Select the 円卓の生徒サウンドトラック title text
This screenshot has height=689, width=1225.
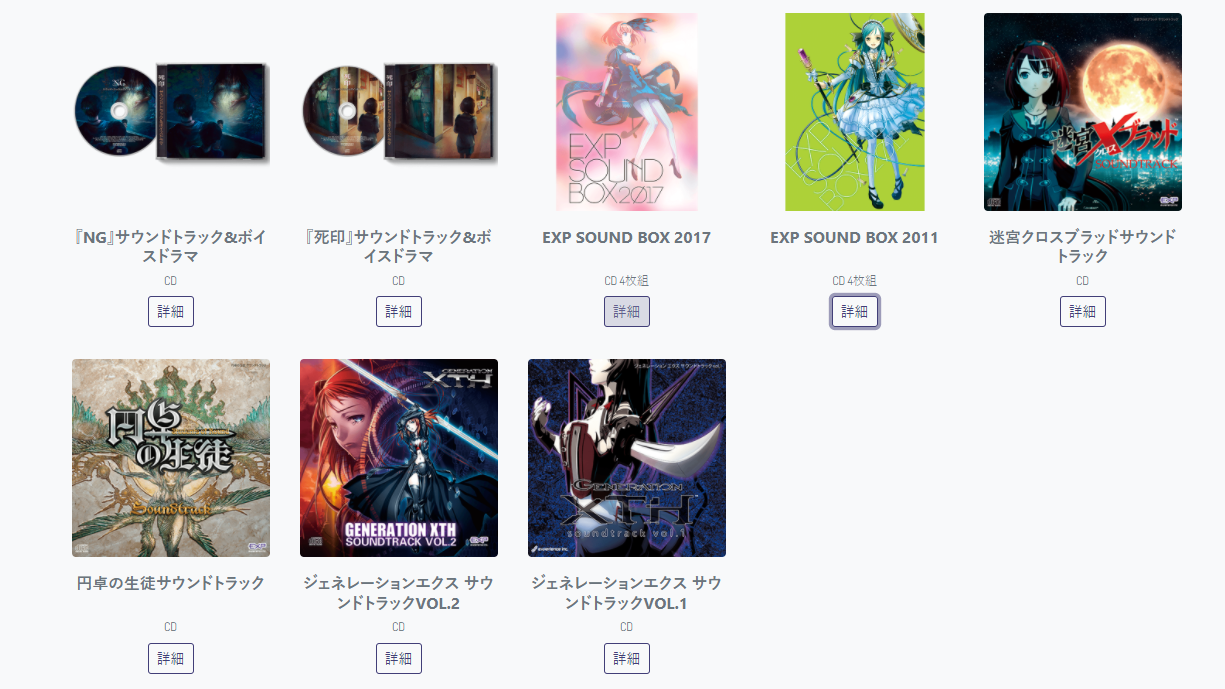[171, 583]
